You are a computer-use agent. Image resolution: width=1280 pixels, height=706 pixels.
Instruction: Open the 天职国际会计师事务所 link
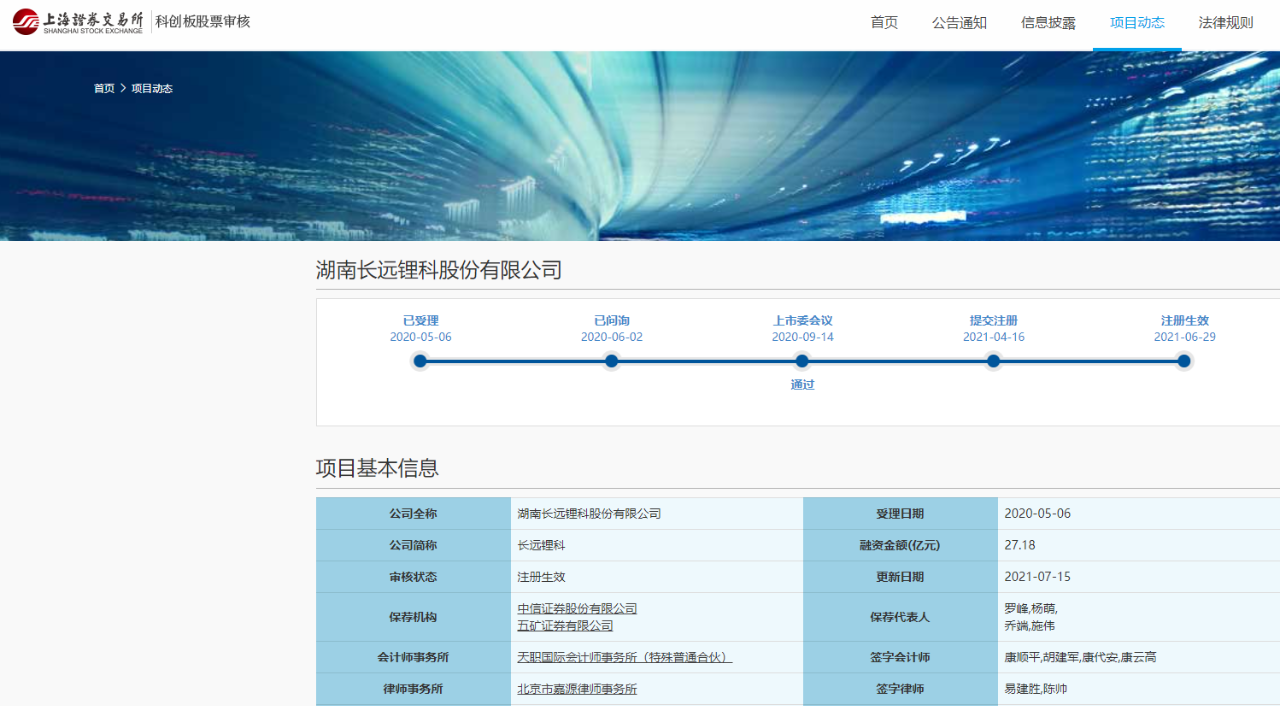point(624,658)
